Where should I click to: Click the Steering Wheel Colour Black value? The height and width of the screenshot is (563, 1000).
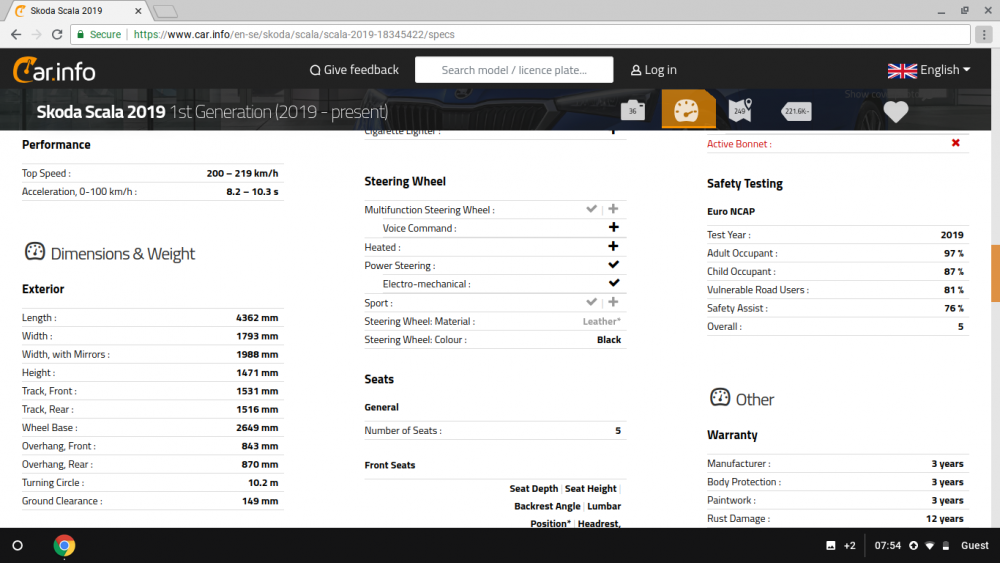click(609, 340)
